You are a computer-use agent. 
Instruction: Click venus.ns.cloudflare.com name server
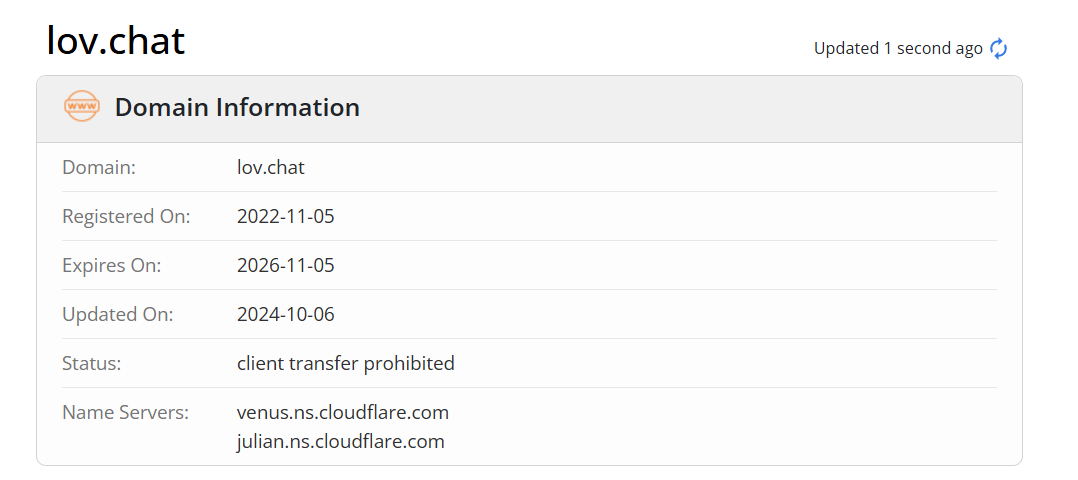pyautogui.click(x=342, y=412)
